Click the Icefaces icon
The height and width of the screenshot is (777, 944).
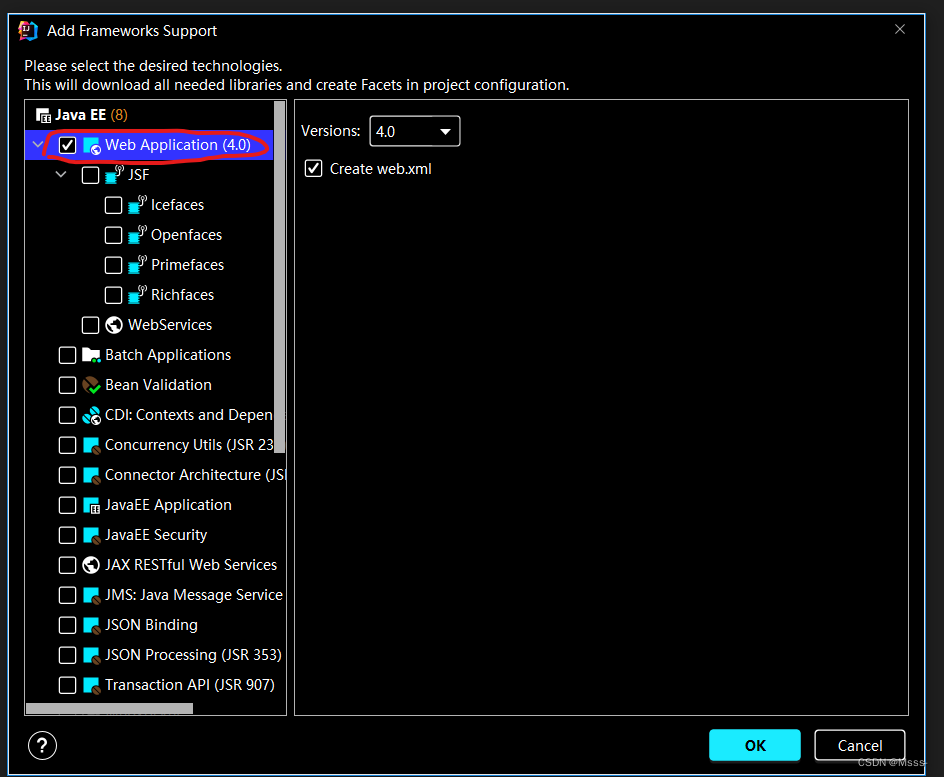click(x=137, y=205)
